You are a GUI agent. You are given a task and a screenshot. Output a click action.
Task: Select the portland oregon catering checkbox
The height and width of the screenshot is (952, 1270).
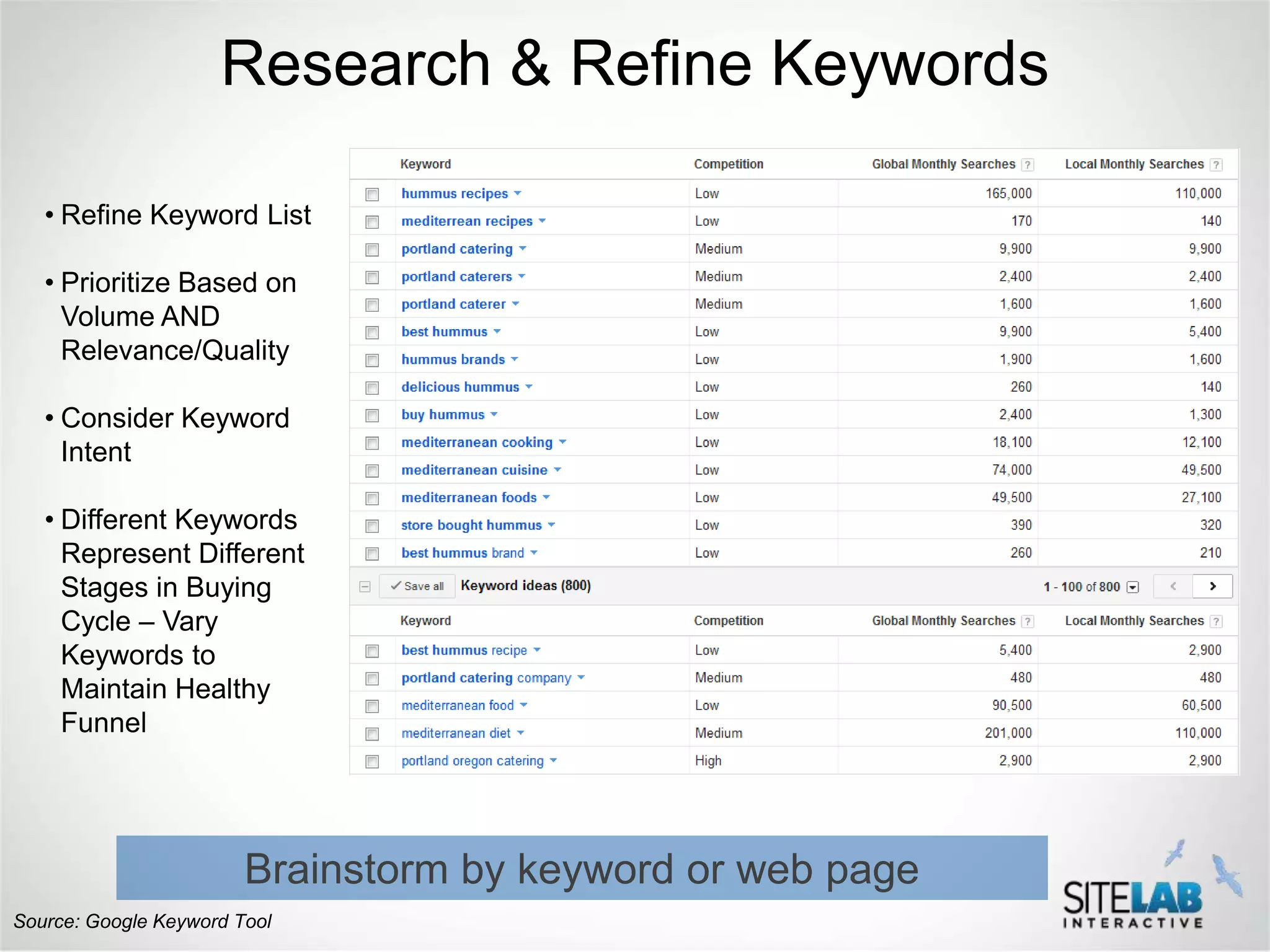click(372, 762)
